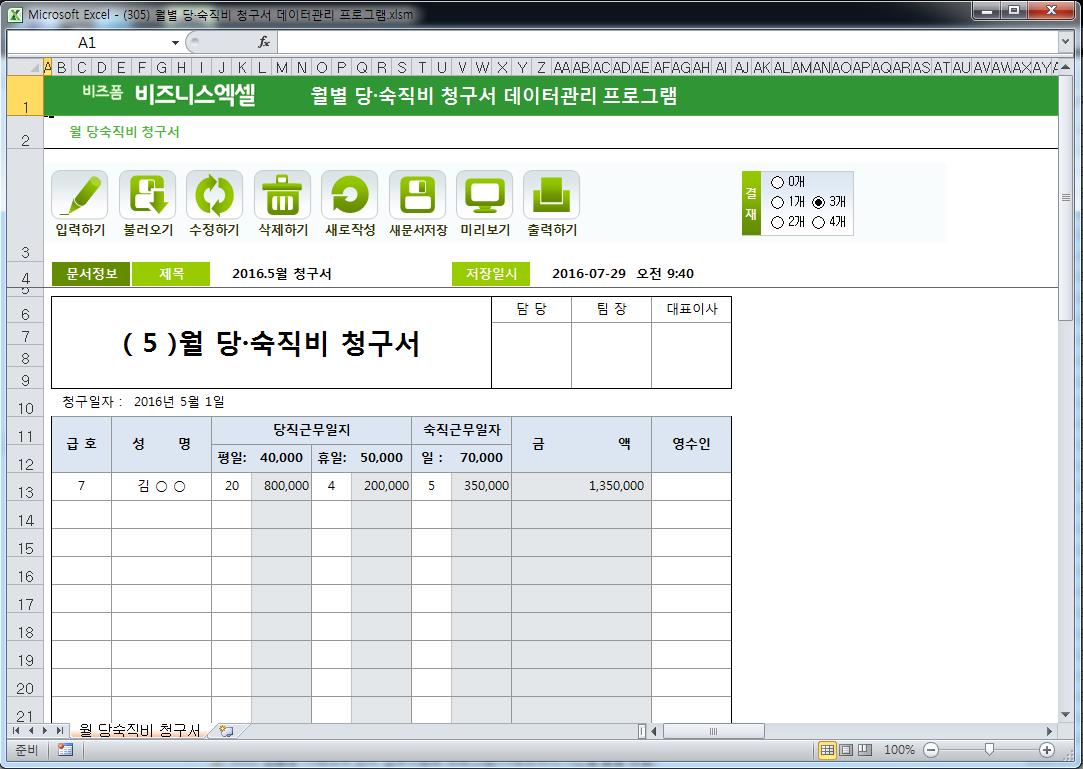This screenshot has height=769, width=1083.
Task: Switch to Page Layout view in status bar
Action: [x=846, y=750]
